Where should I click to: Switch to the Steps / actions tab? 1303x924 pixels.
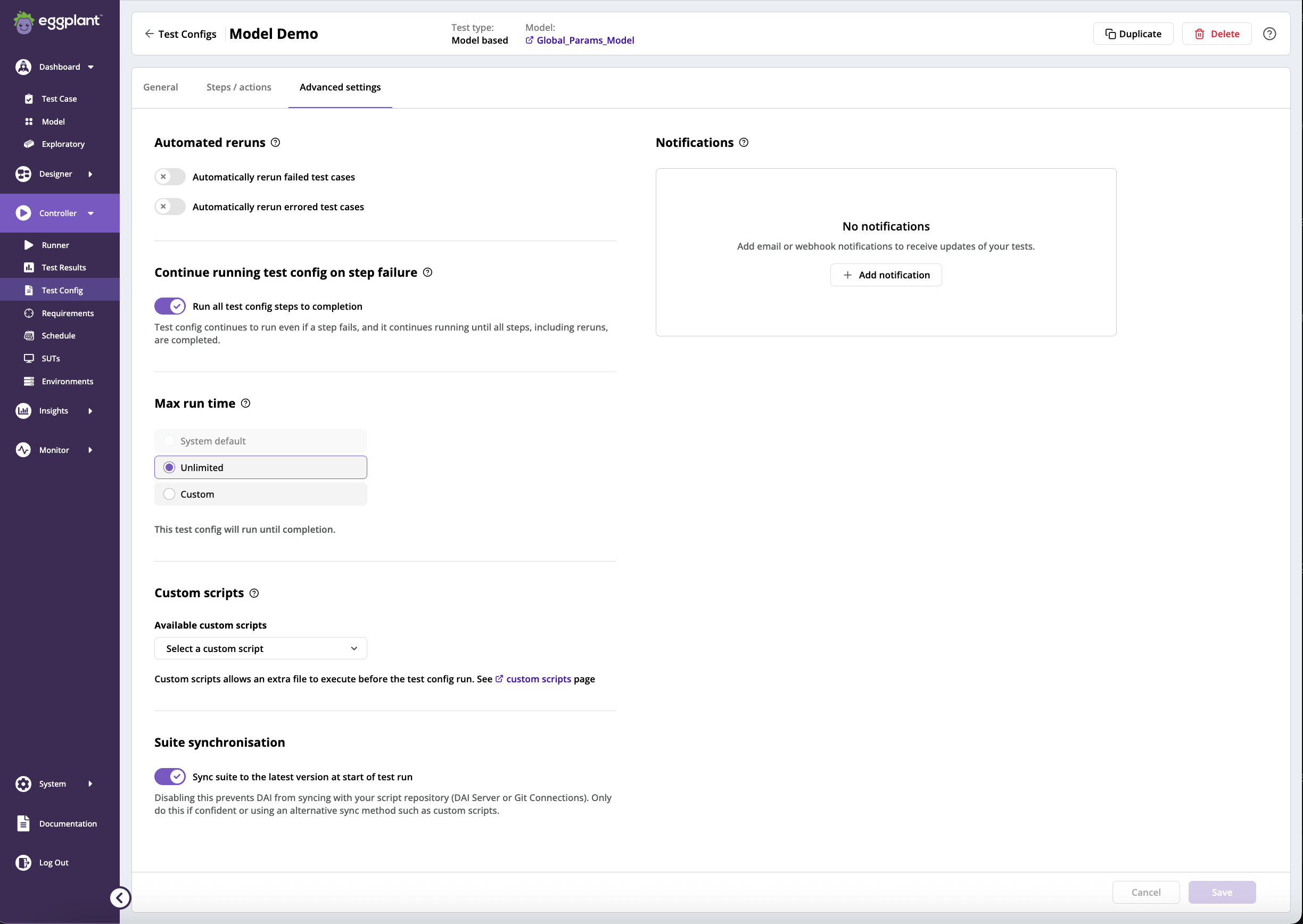[238, 86]
